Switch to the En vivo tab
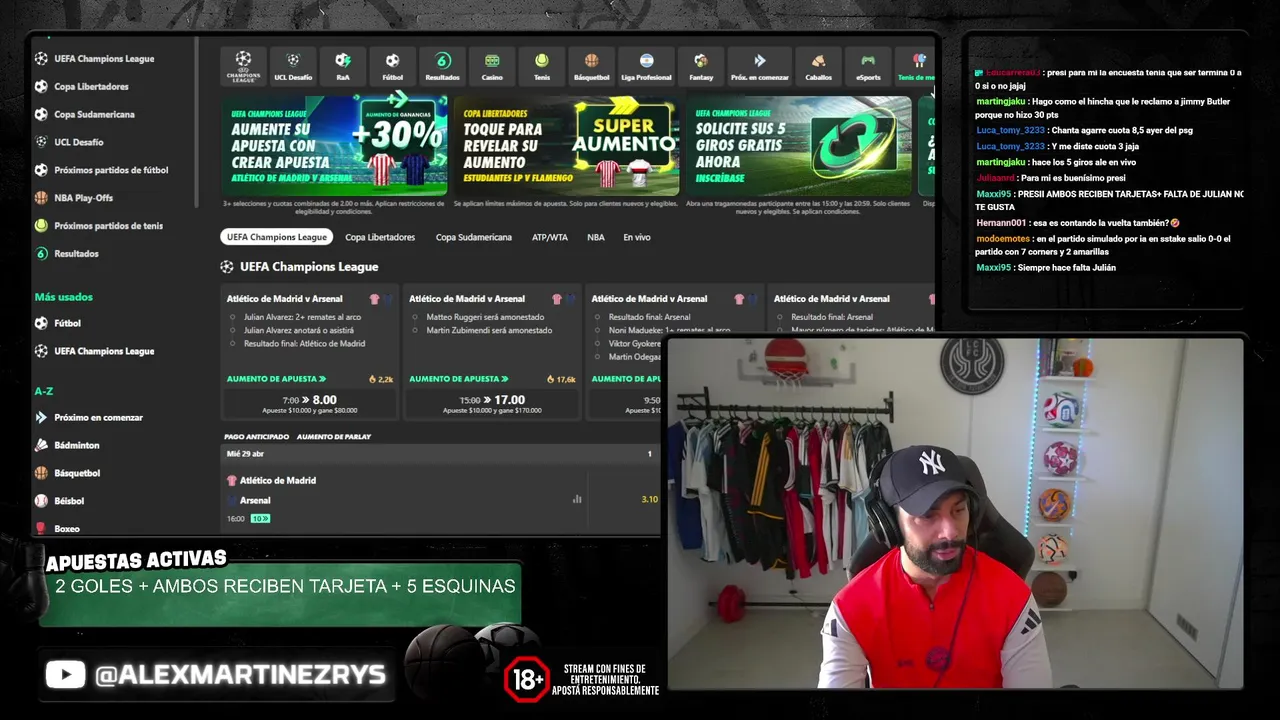This screenshot has width=1280, height=720. point(637,237)
